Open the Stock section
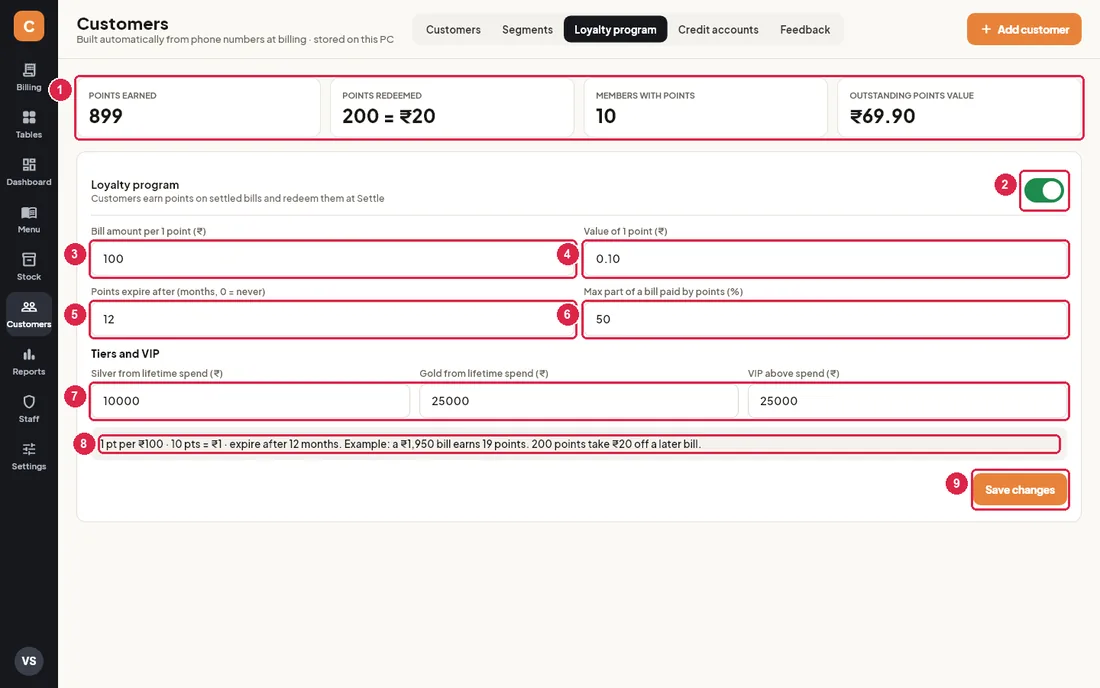Viewport: 1100px width, 688px height. 29,267
